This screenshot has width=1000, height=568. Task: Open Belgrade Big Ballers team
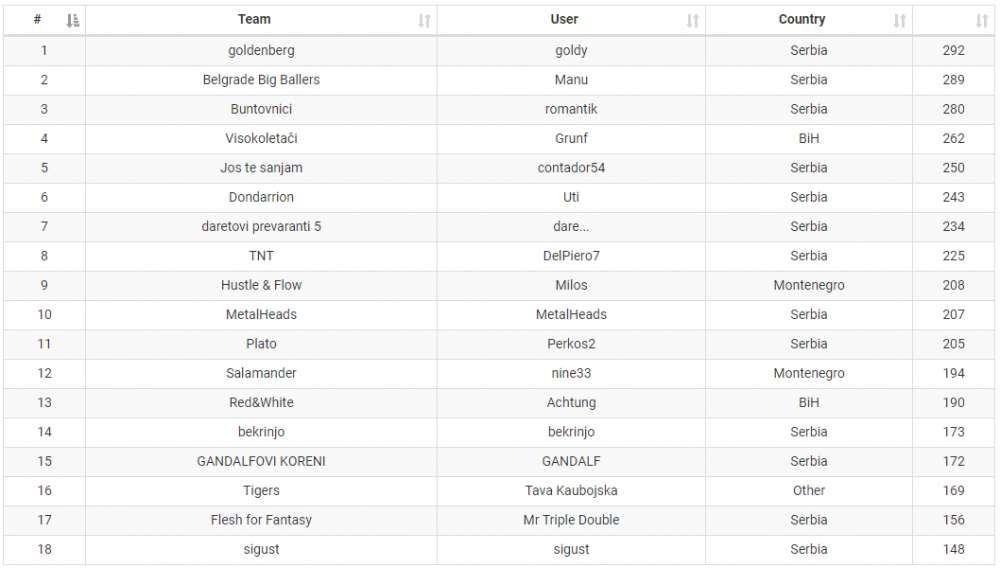(261, 80)
